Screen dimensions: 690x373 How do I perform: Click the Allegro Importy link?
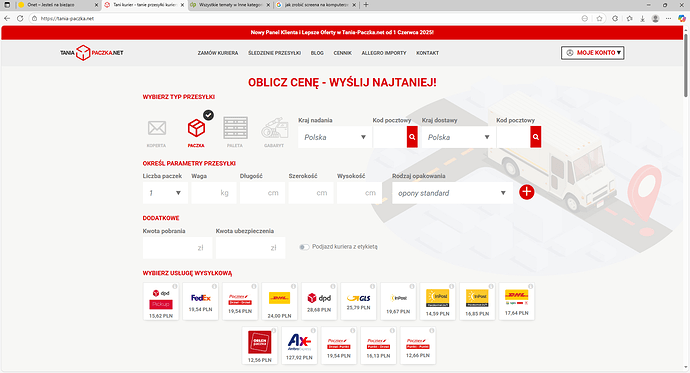click(384, 53)
